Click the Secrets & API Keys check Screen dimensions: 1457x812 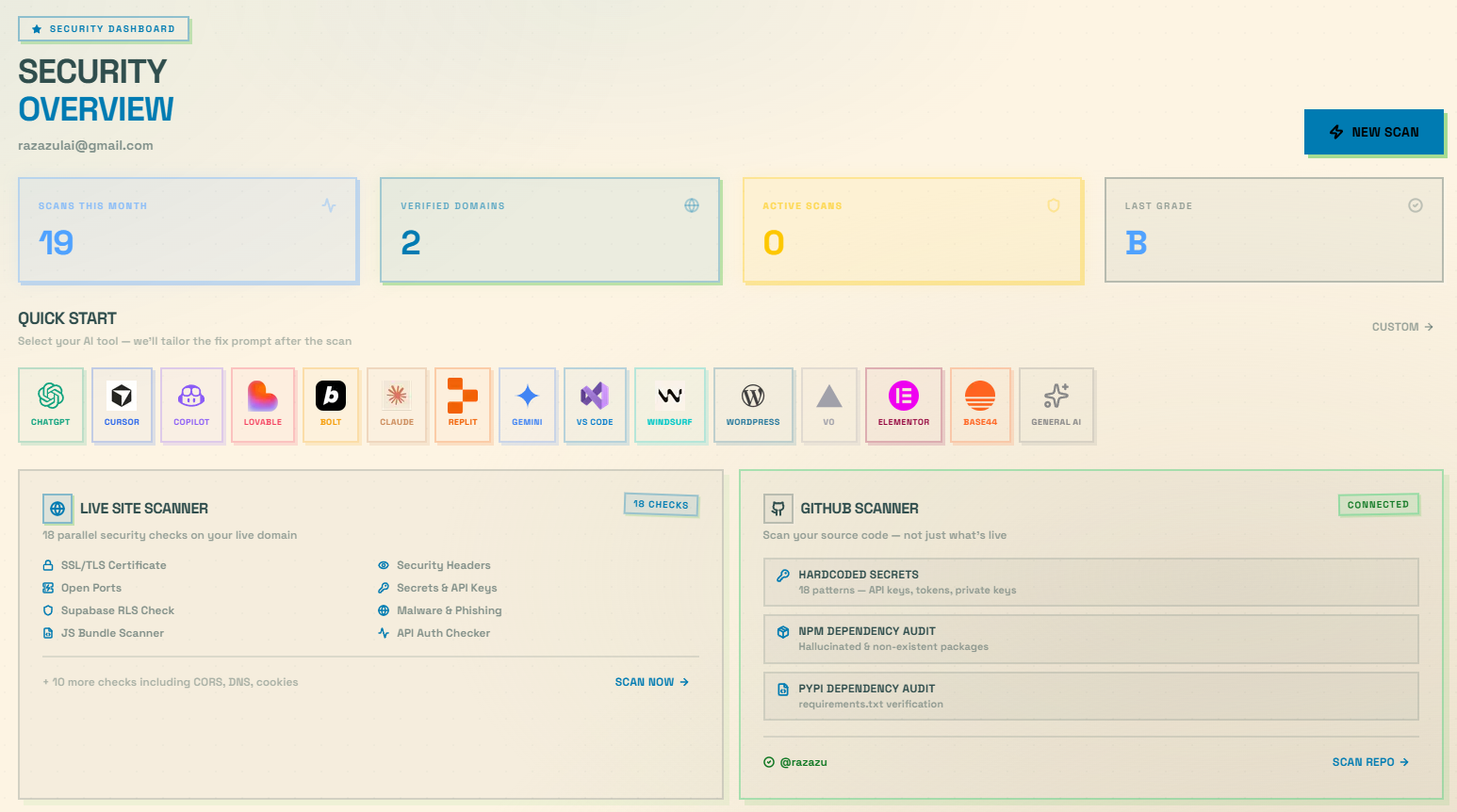point(437,588)
